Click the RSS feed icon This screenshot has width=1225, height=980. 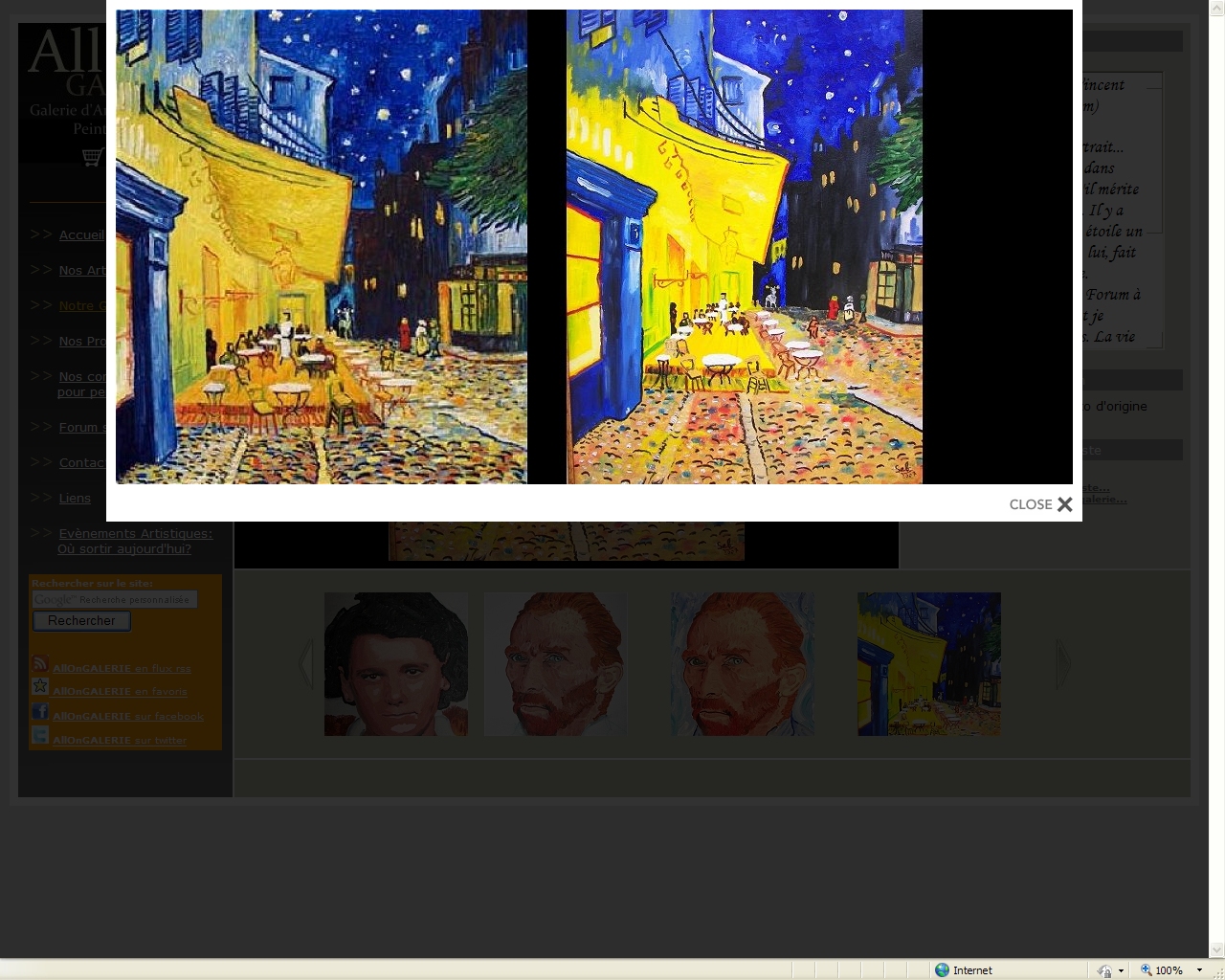pos(40,664)
